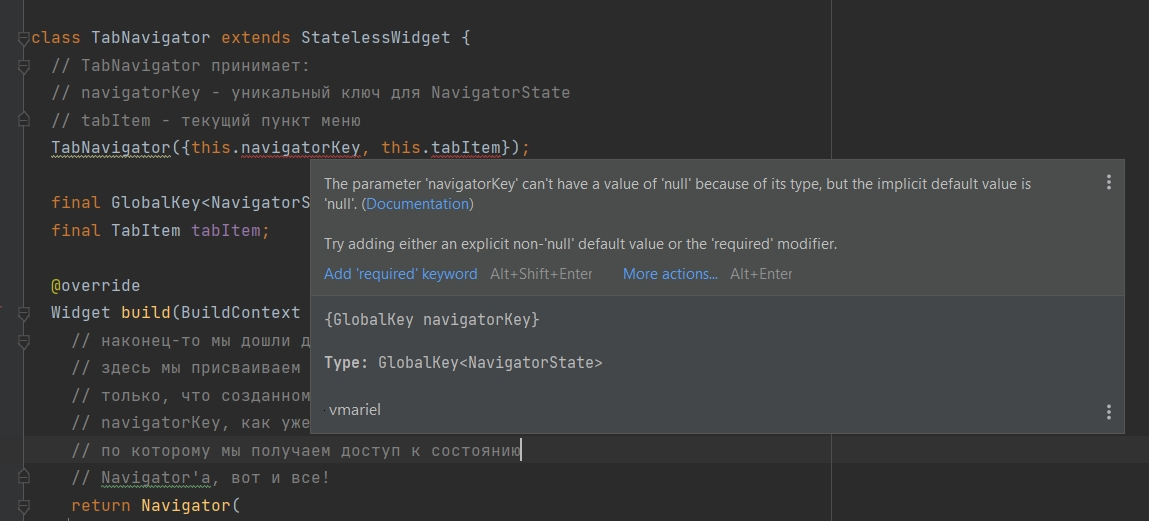Fold the comment starting at 'TabNavigator принимает'
The width and height of the screenshot is (1149, 521).
(23, 66)
